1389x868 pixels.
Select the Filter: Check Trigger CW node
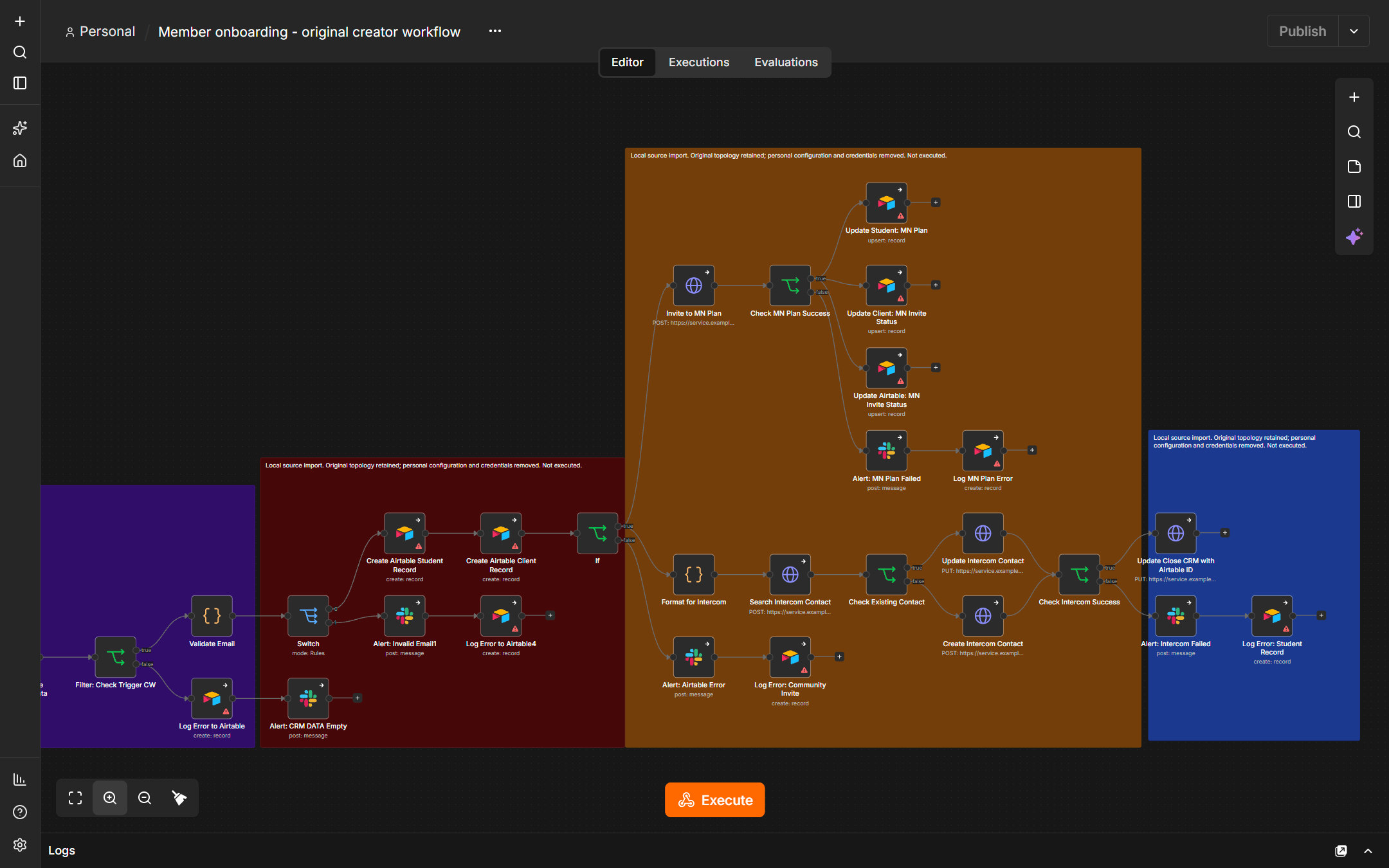coord(115,657)
